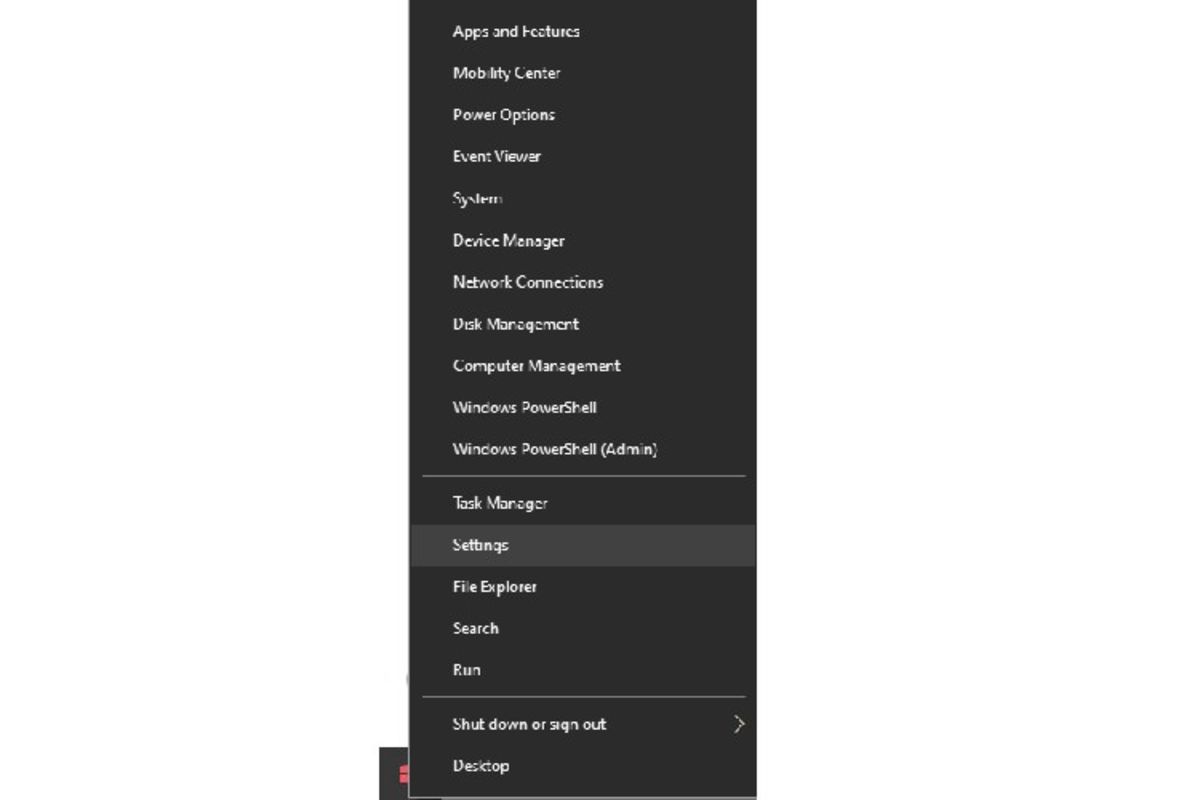Open Windows PowerShell
This screenshot has width=1200, height=800.
click(x=524, y=407)
